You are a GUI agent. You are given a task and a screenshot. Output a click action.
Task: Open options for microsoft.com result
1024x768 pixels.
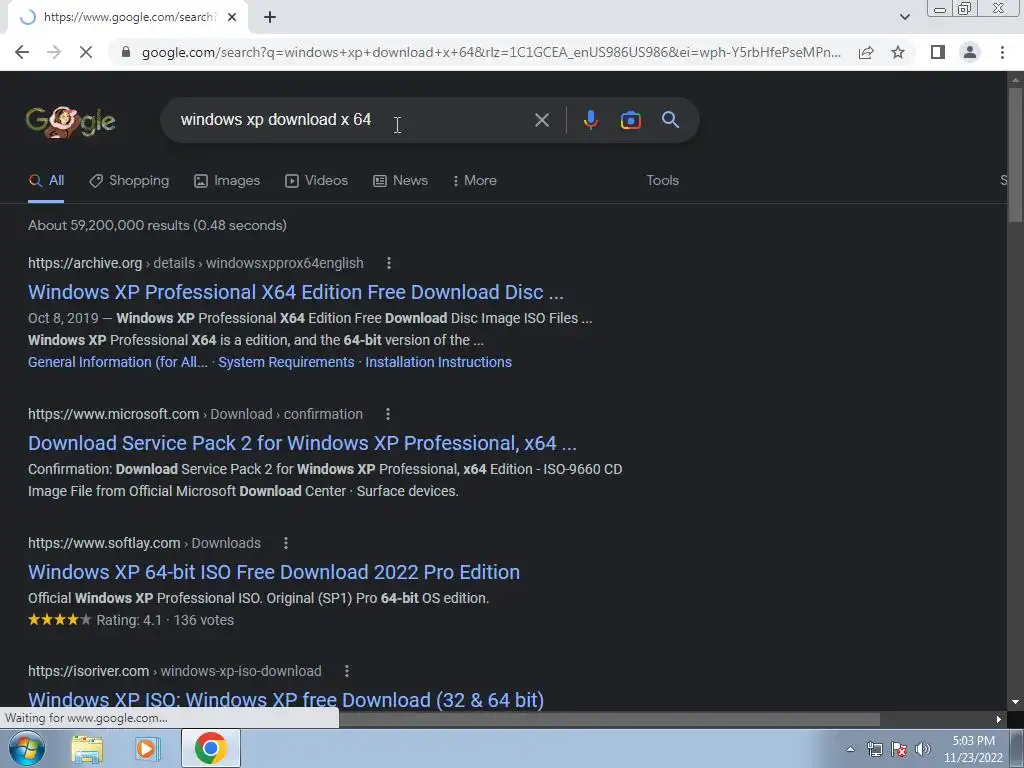click(387, 414)
